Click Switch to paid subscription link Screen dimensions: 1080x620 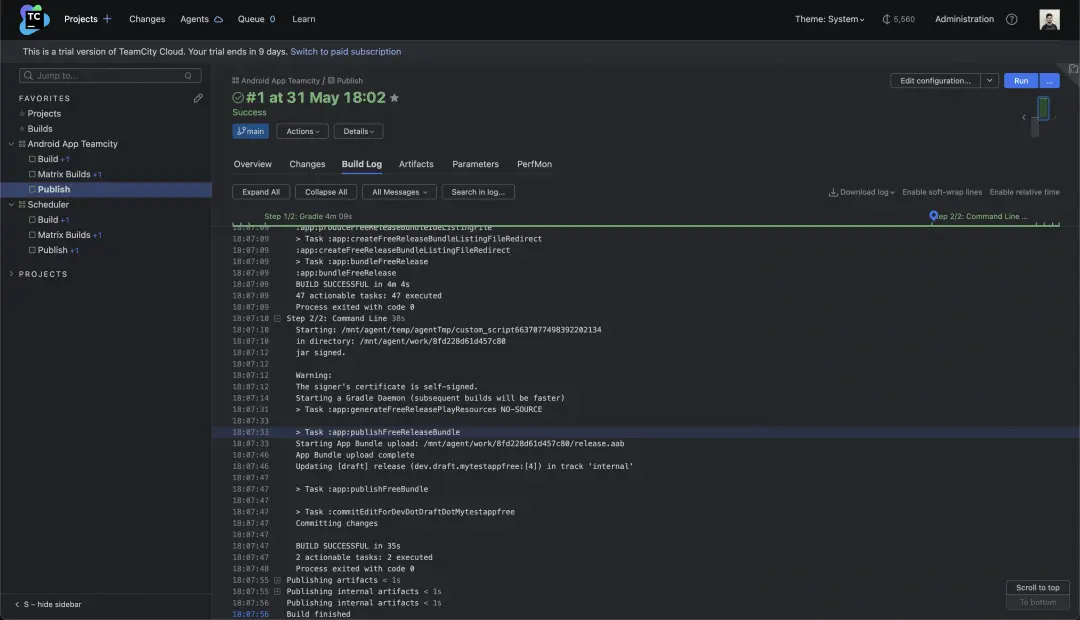pyautogui.click(x=346, y=52)
